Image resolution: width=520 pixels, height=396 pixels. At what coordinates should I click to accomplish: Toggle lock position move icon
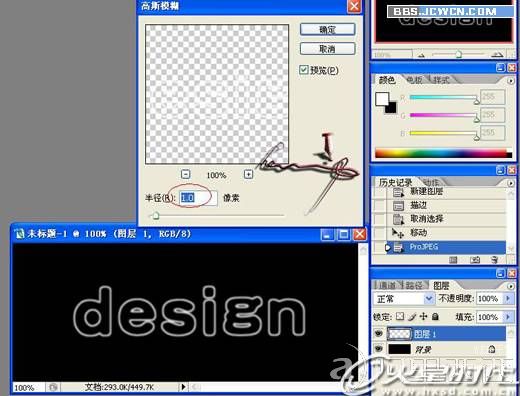click(424, 316)
